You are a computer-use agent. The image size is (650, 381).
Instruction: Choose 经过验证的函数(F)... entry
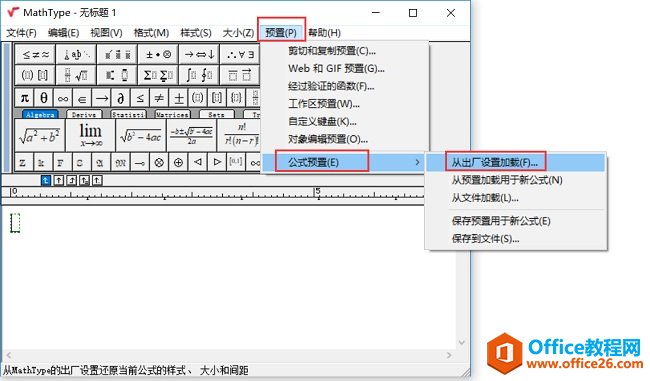point(345,86)
